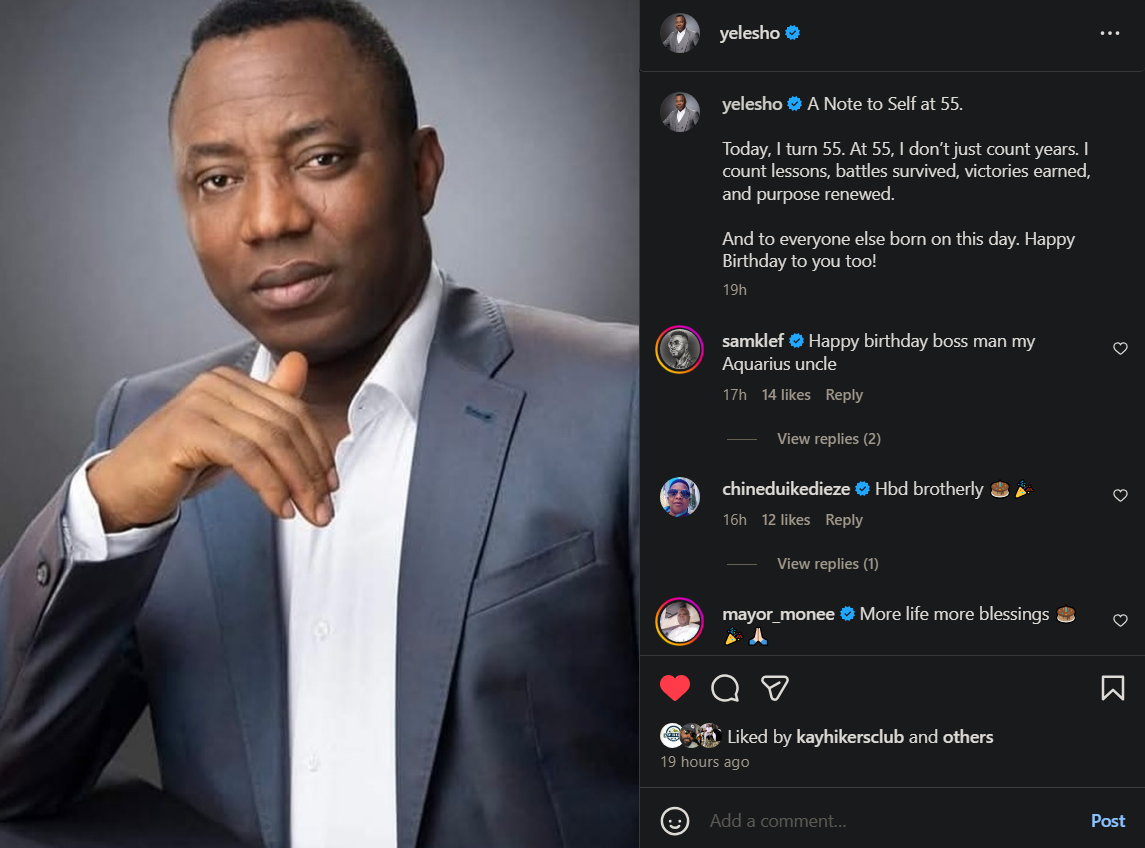Image resolution: width=1145 pixels, height=848 pixels.
Task: Unlike the post with the red heart
Action: pos(676,688)
